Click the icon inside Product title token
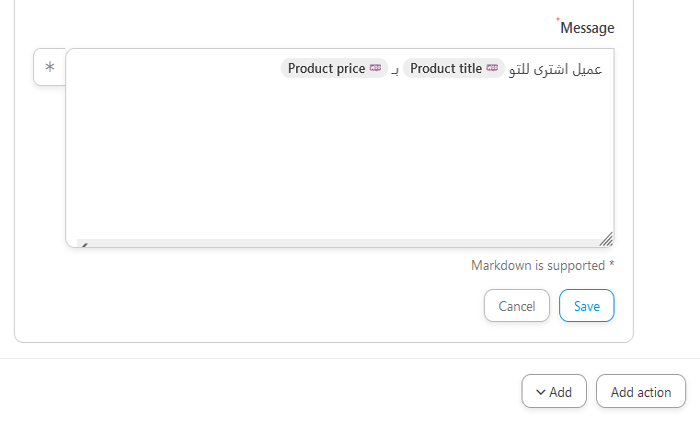This screenshot has height=423, width=700. click(x=492, y=69)
